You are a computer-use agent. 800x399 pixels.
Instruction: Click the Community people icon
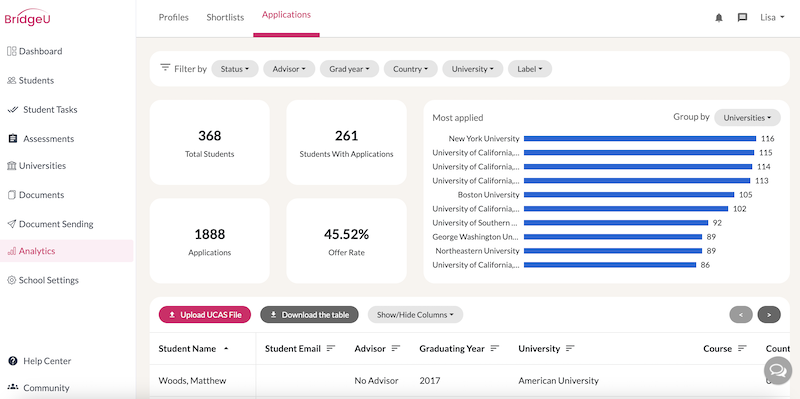13,388
